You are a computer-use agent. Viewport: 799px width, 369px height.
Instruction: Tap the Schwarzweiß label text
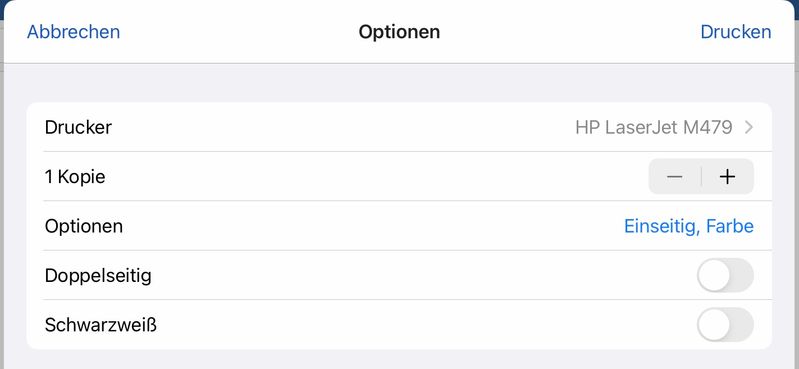click(x=100, y=325)
